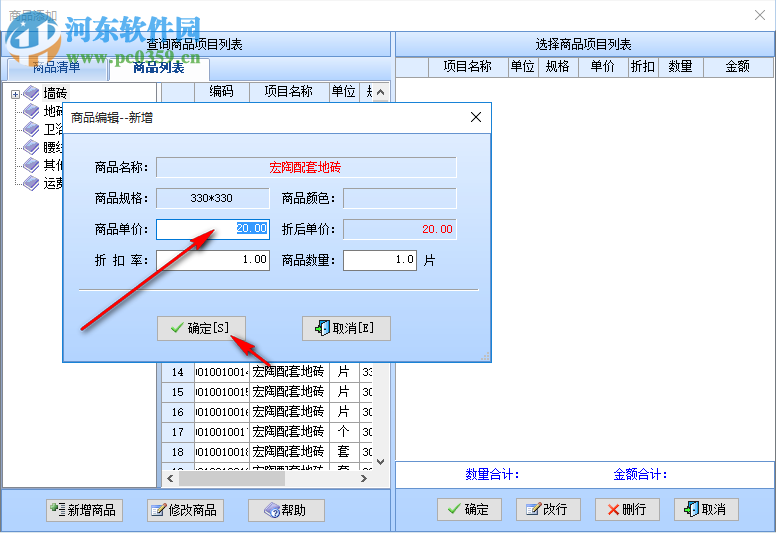Click the 商品规格 field showing 330*330
776x533 pixels.
click(x=213, y=198)
